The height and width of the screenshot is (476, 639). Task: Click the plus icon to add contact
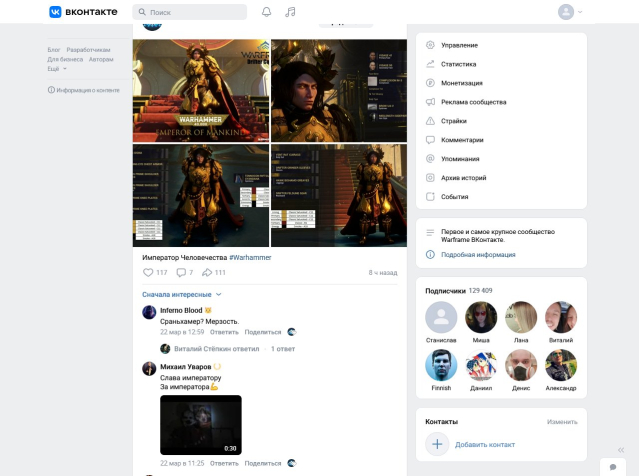[x=437, y=444]
